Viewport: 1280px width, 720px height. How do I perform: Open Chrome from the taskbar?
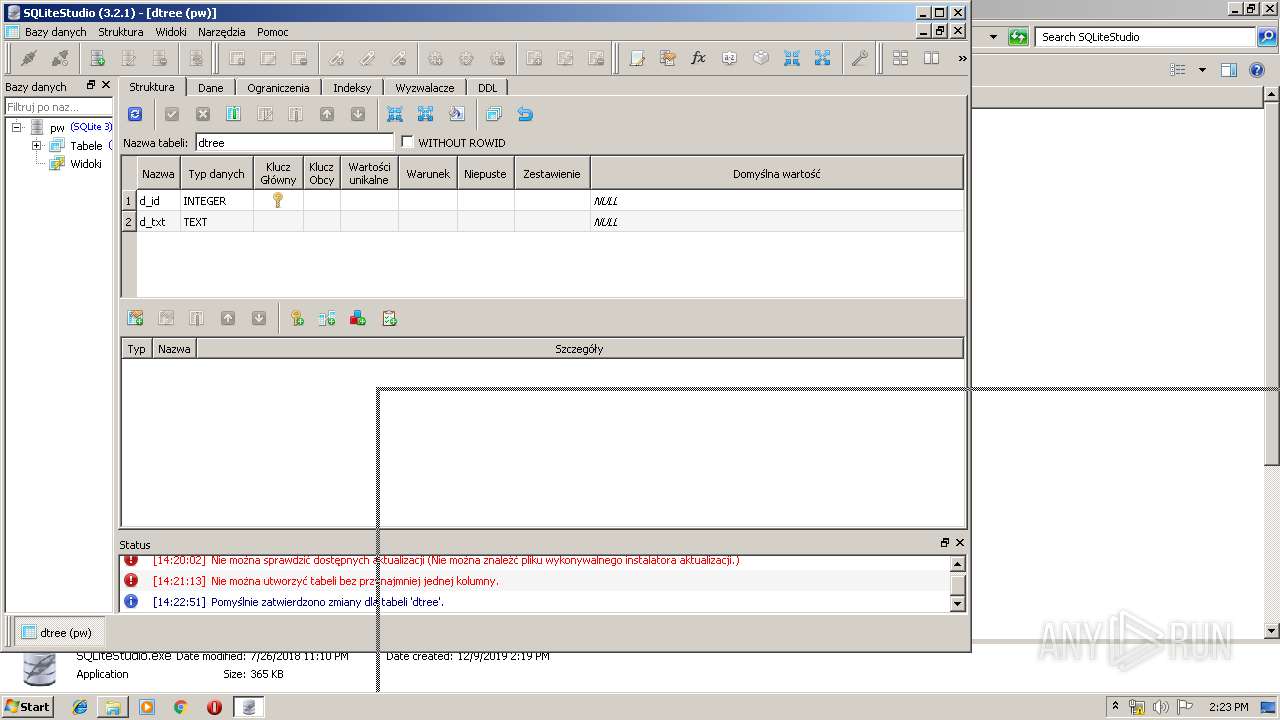pos(180,707)
